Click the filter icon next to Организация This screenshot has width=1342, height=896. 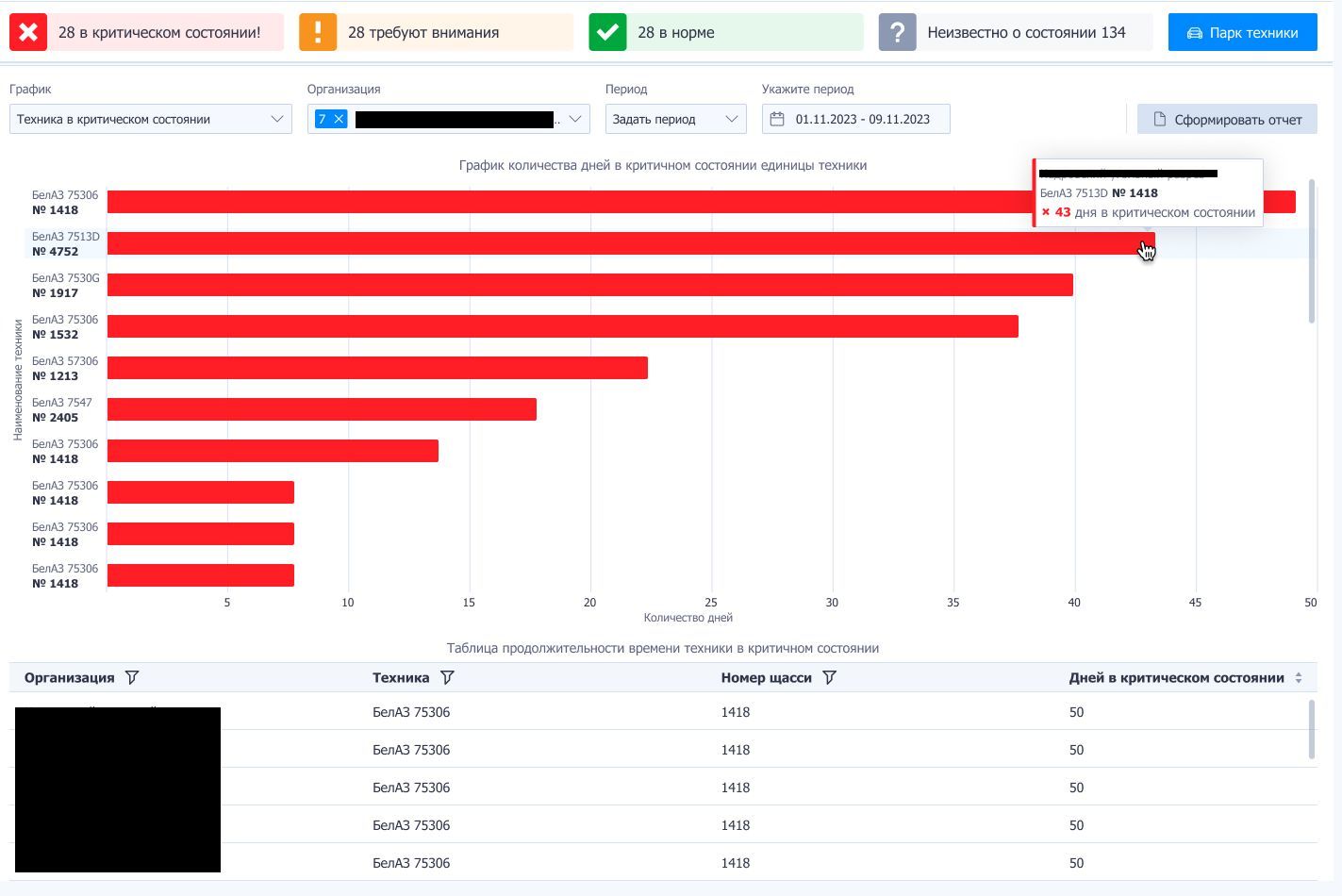[132, 677]
